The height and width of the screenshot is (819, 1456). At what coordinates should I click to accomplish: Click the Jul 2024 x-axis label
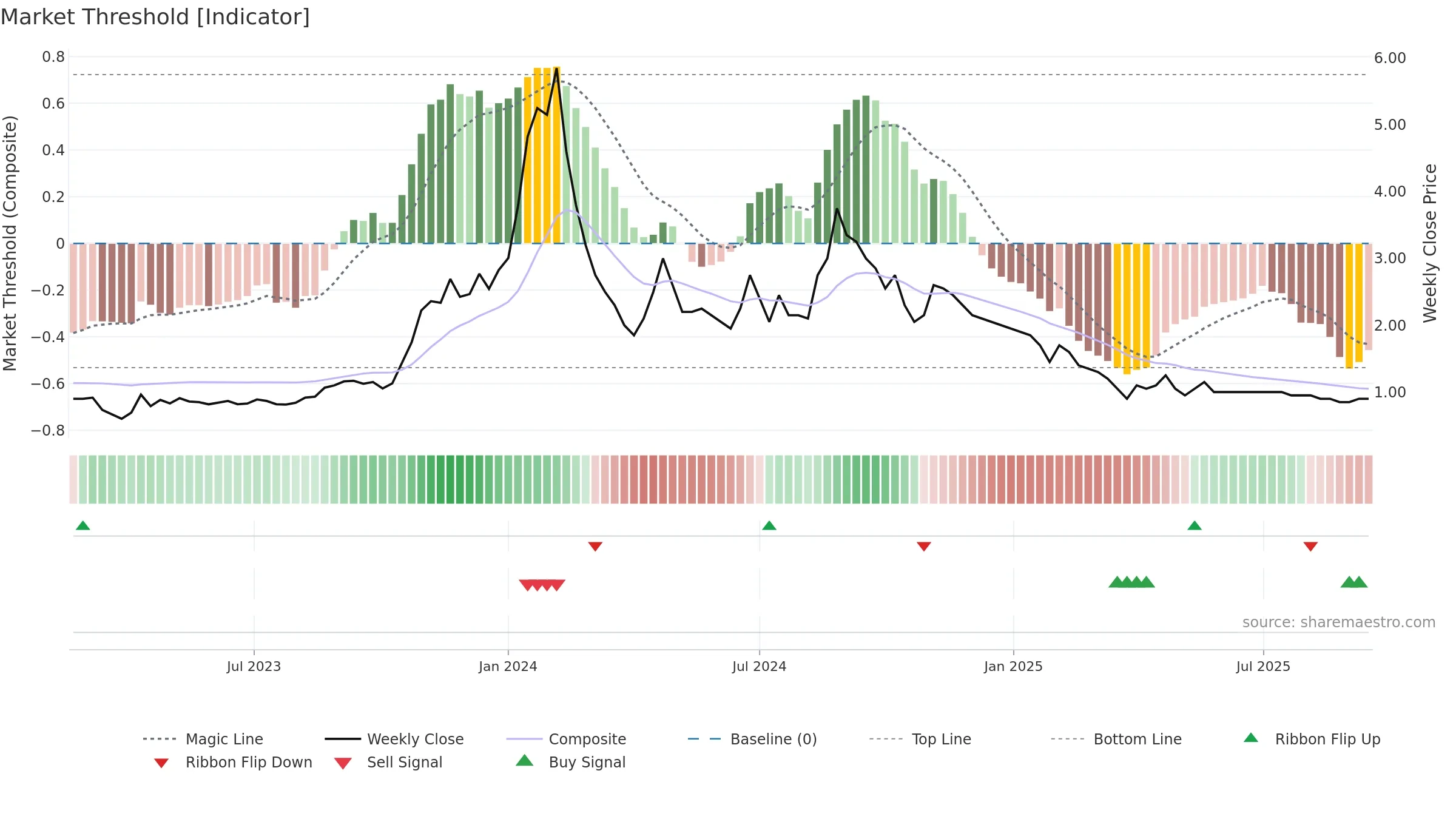(x=759, y=667)
